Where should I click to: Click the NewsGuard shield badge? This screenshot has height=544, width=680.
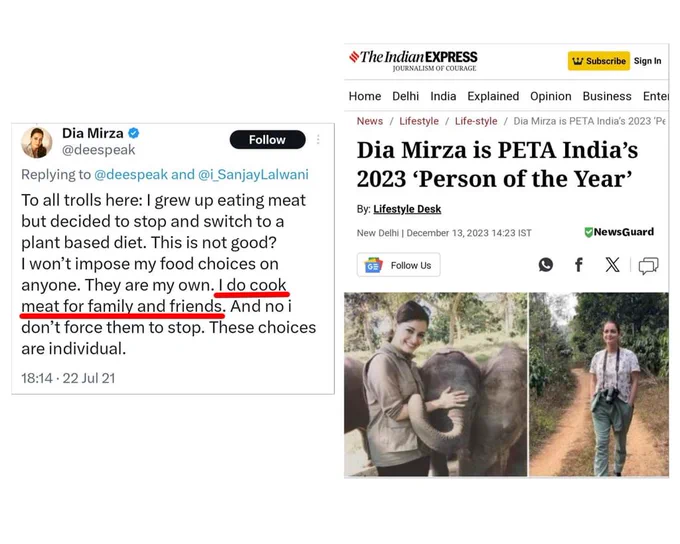coord(619,232)
